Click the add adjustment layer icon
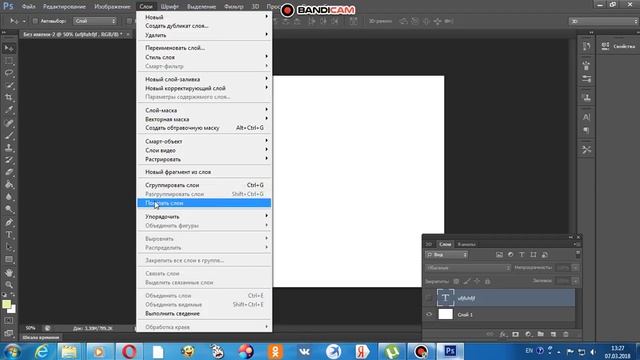The height and width of the screenshot is (360, 640). point(528,334)
